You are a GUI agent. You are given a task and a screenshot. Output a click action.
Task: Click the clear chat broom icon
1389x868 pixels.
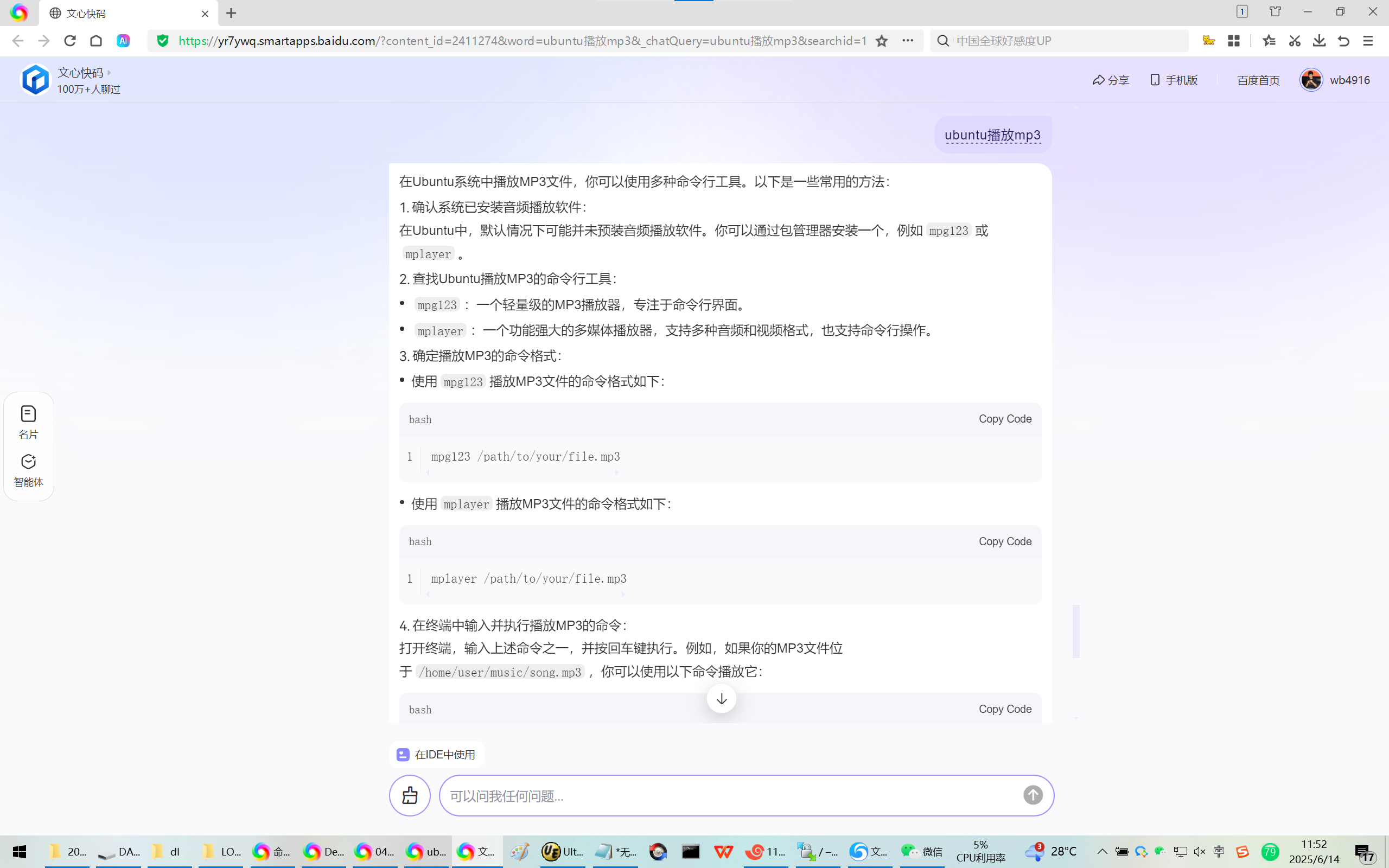(410, 795)
